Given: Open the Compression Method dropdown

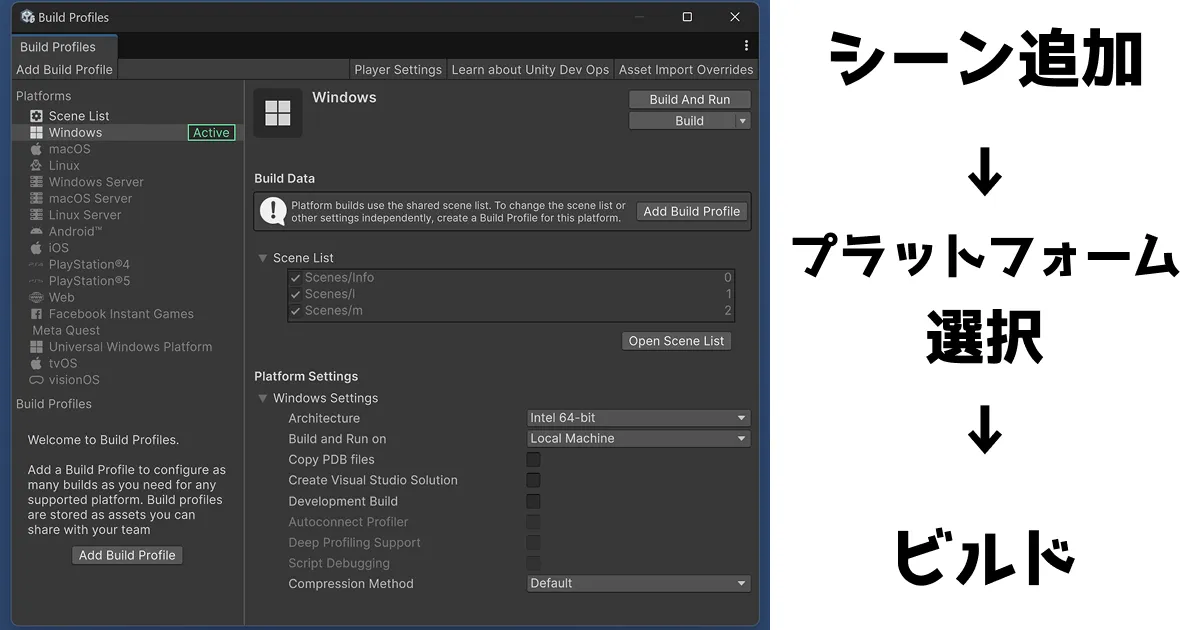Looking at the screenshot, I should 638,583.
